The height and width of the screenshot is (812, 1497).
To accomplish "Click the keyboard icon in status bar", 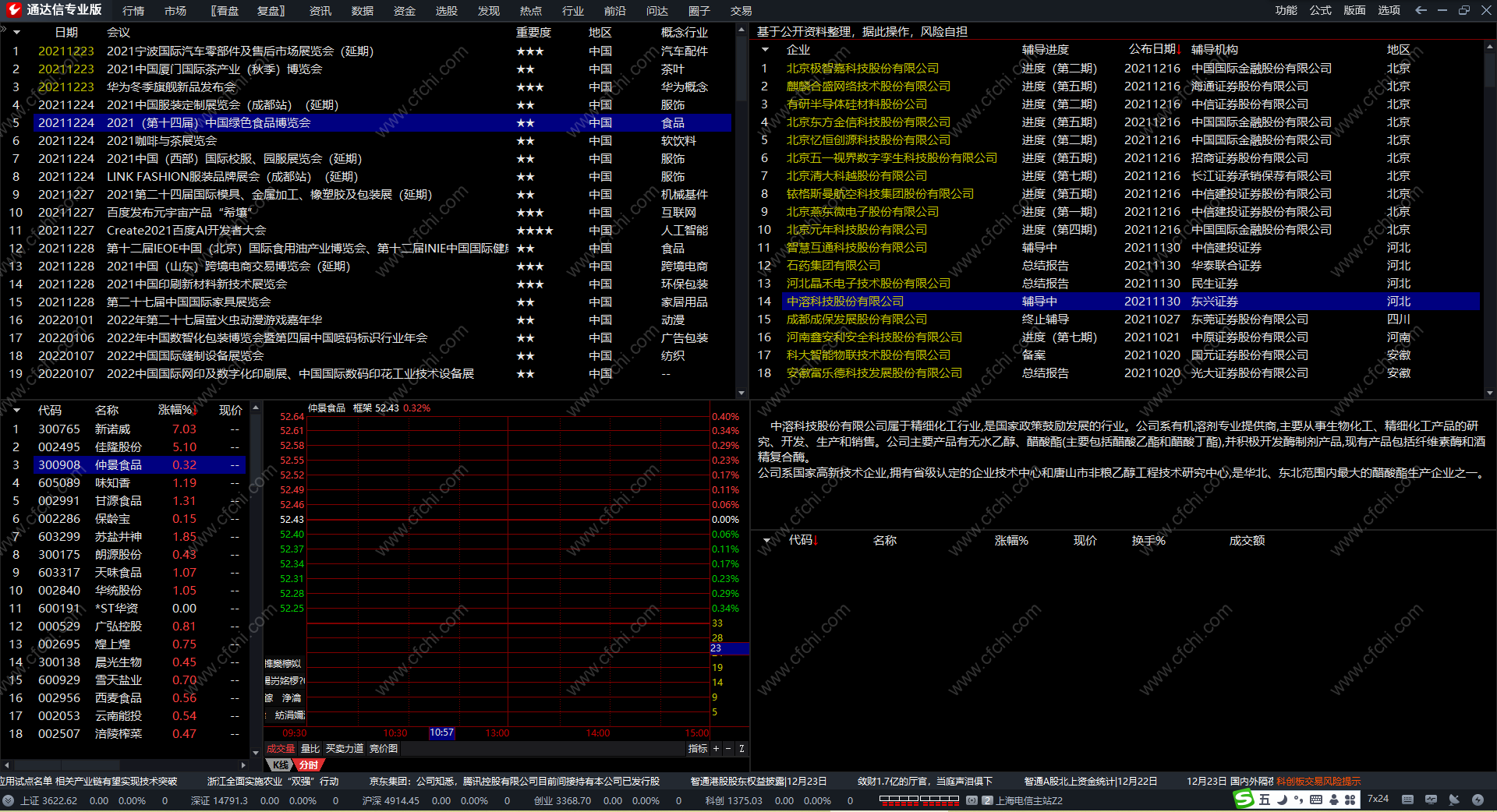I will coord(1407,800).
